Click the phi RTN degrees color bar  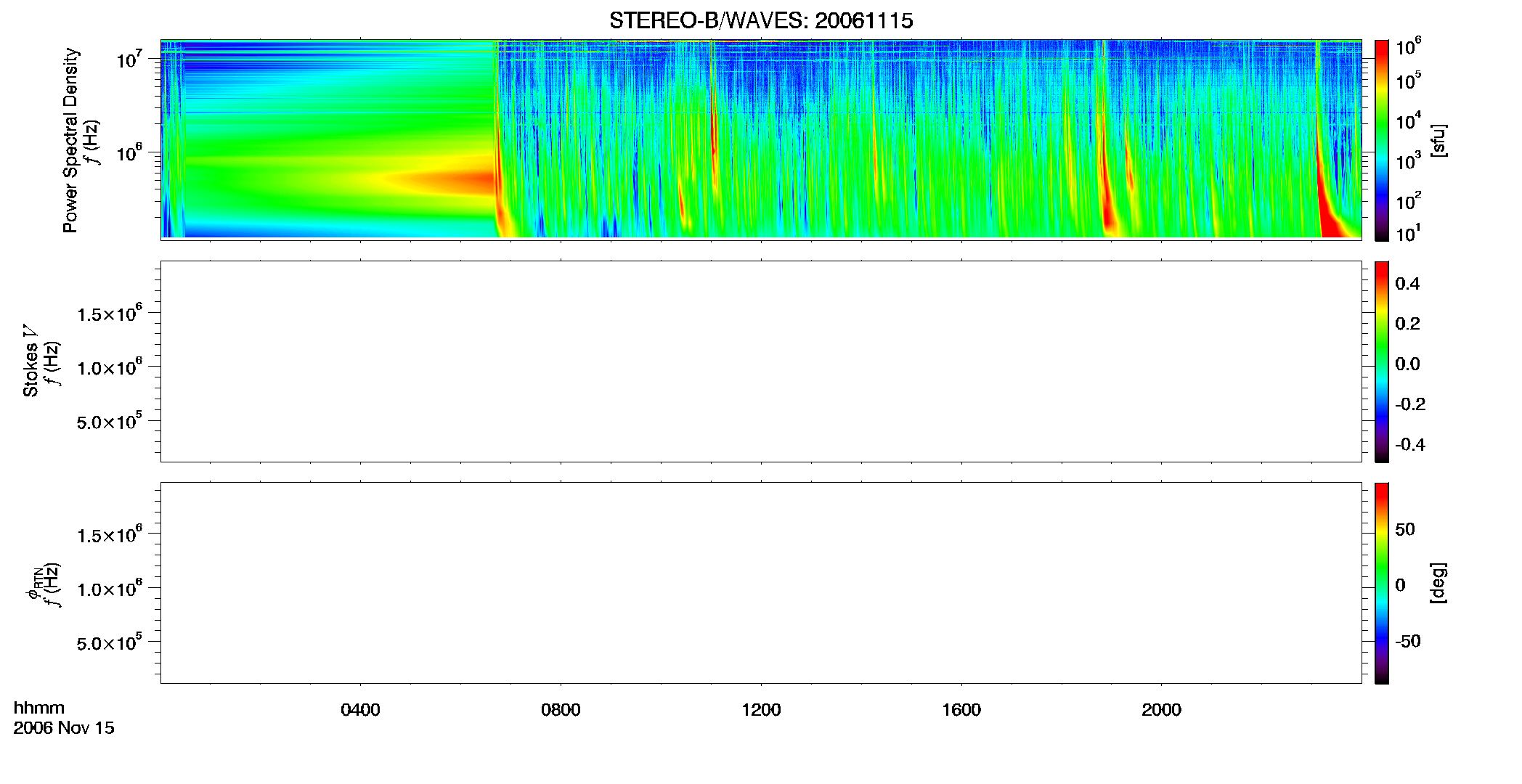click(x=1381, y=583)
